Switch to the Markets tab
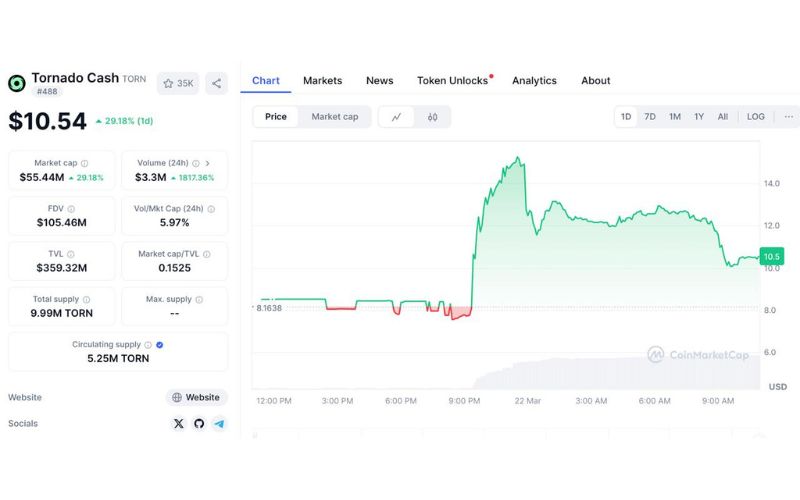The width and height of the screenshot is (800, 500). click(322, 81)
